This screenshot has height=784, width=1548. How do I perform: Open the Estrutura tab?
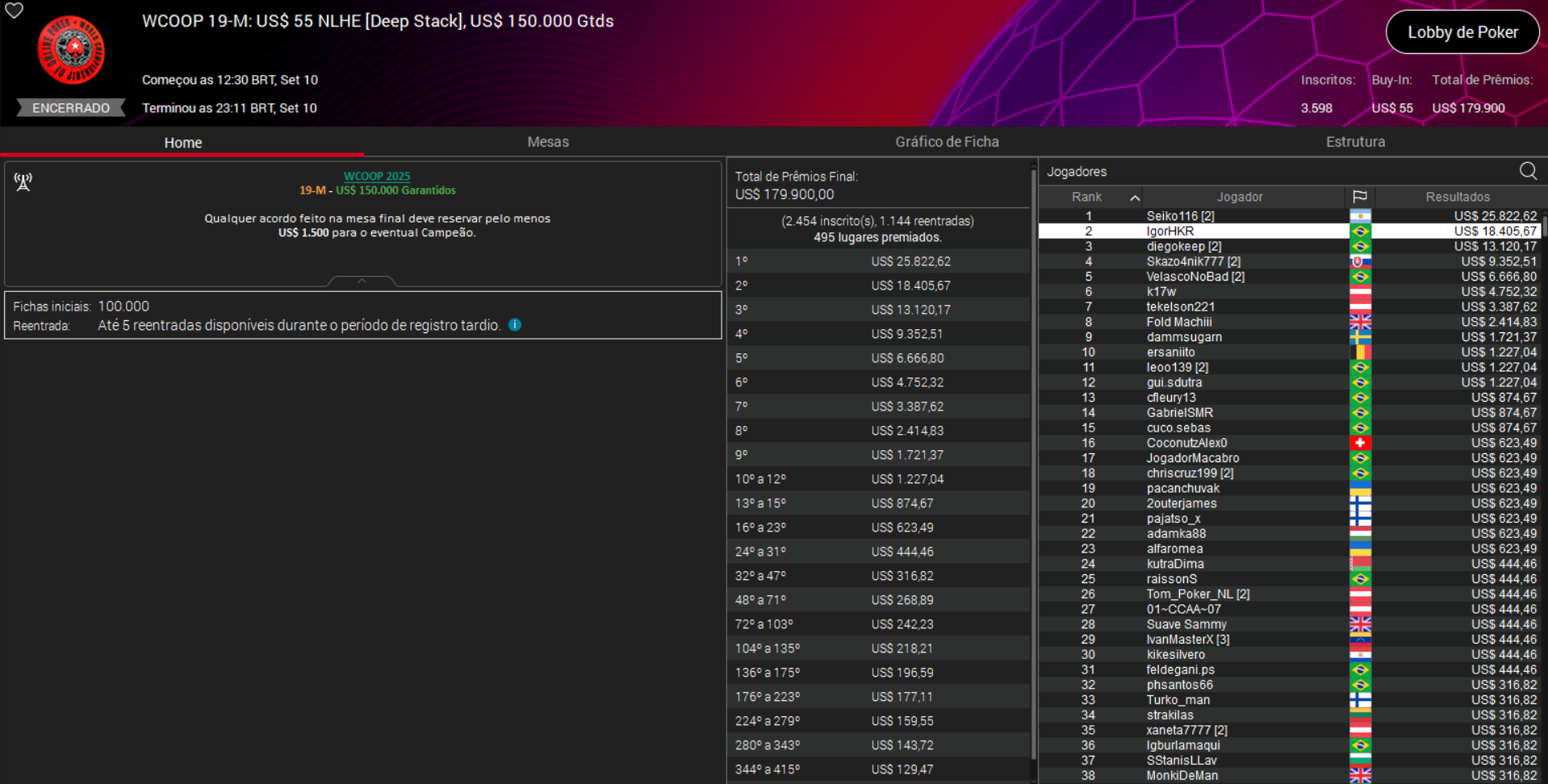tap(1355, 142)
